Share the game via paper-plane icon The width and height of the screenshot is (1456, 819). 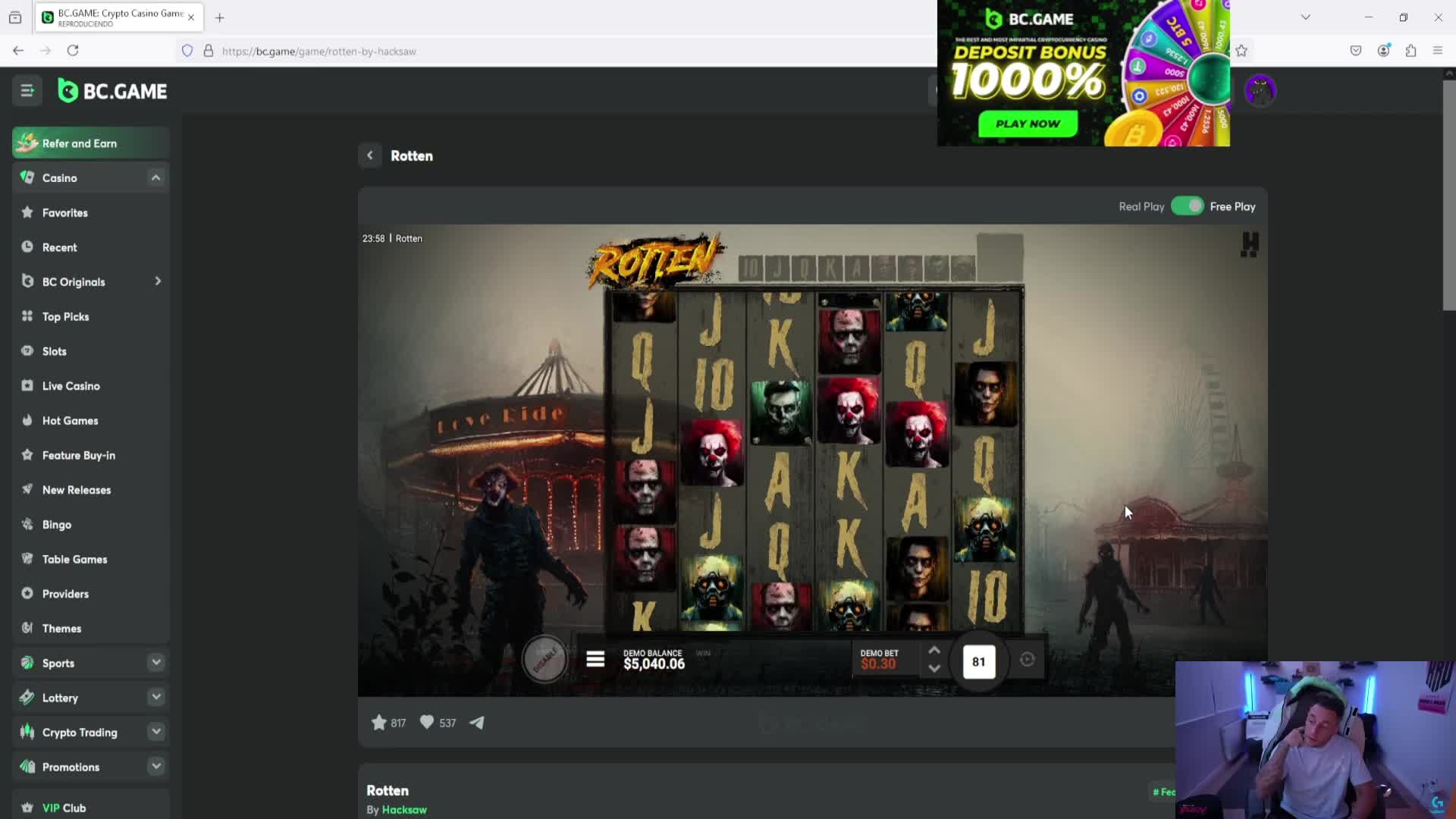477,723
